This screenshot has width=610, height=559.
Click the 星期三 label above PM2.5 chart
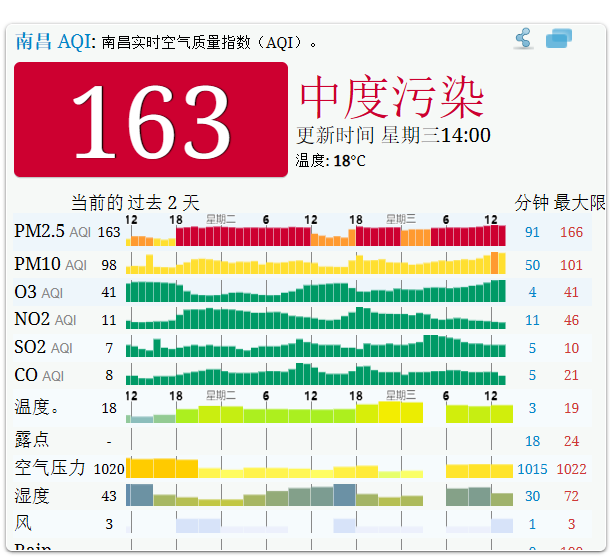(x=401, y=219)
